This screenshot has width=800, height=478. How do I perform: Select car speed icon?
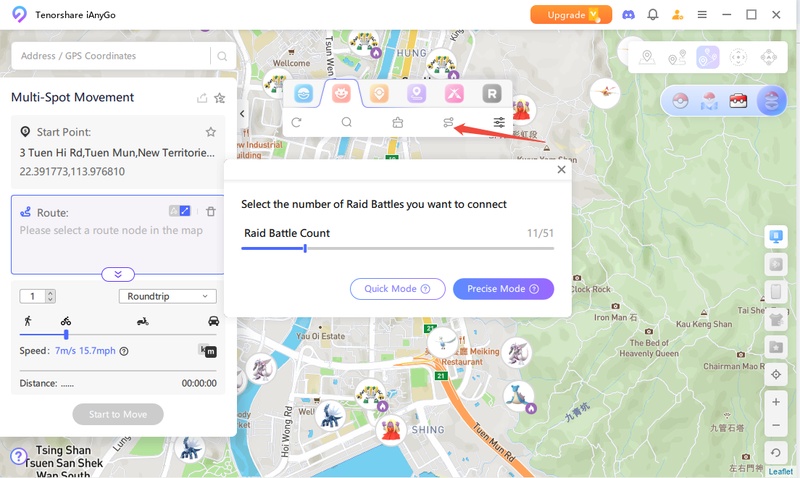213,321
